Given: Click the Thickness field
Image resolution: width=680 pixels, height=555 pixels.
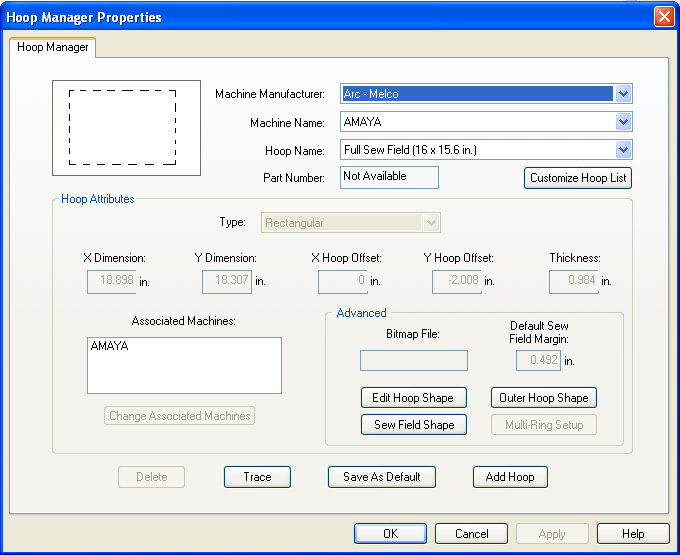Looking at the screenshot, I should point(574,282).
